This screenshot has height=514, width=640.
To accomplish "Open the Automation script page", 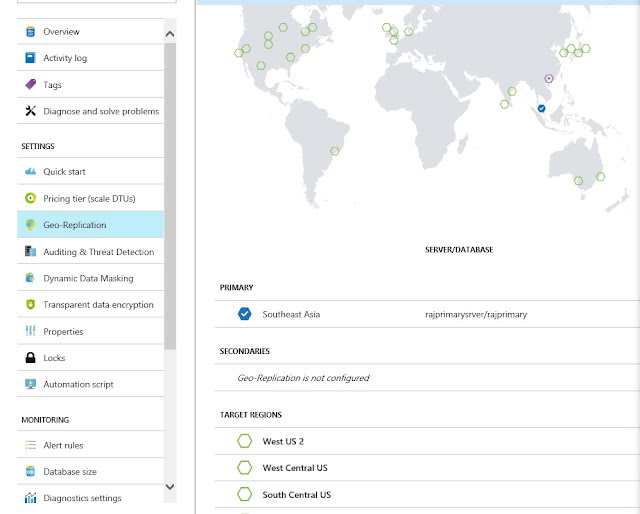I will (78, 384).
